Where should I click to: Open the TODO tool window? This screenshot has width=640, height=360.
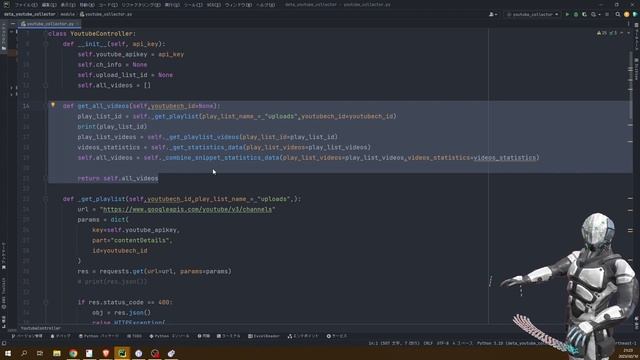(x=134, y=336)
